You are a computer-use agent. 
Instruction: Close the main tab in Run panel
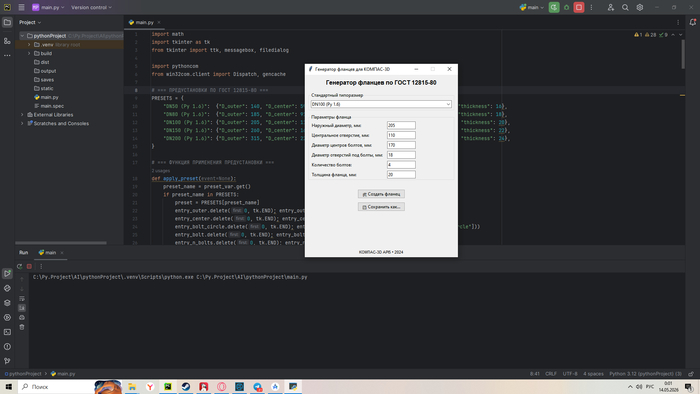point(62,253)
